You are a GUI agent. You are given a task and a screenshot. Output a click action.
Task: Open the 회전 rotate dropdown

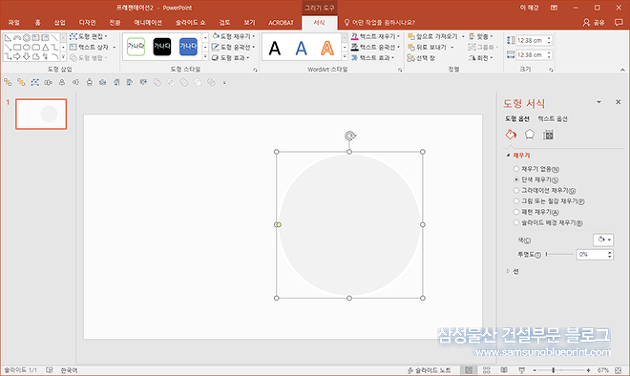click(x=481, y=58)
